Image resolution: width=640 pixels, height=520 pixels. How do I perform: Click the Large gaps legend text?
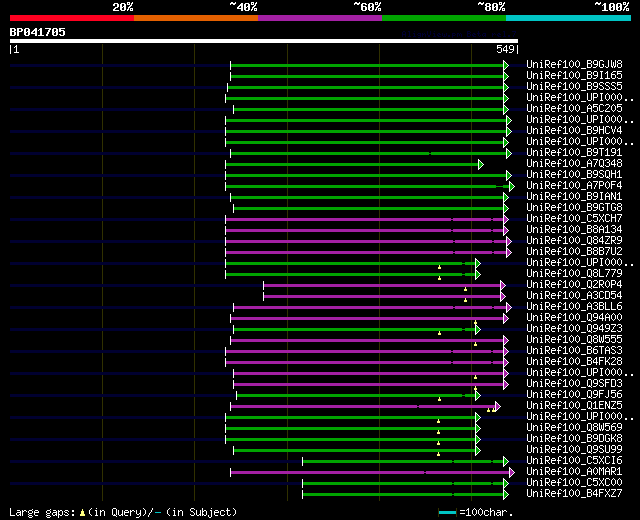point(42,512)
